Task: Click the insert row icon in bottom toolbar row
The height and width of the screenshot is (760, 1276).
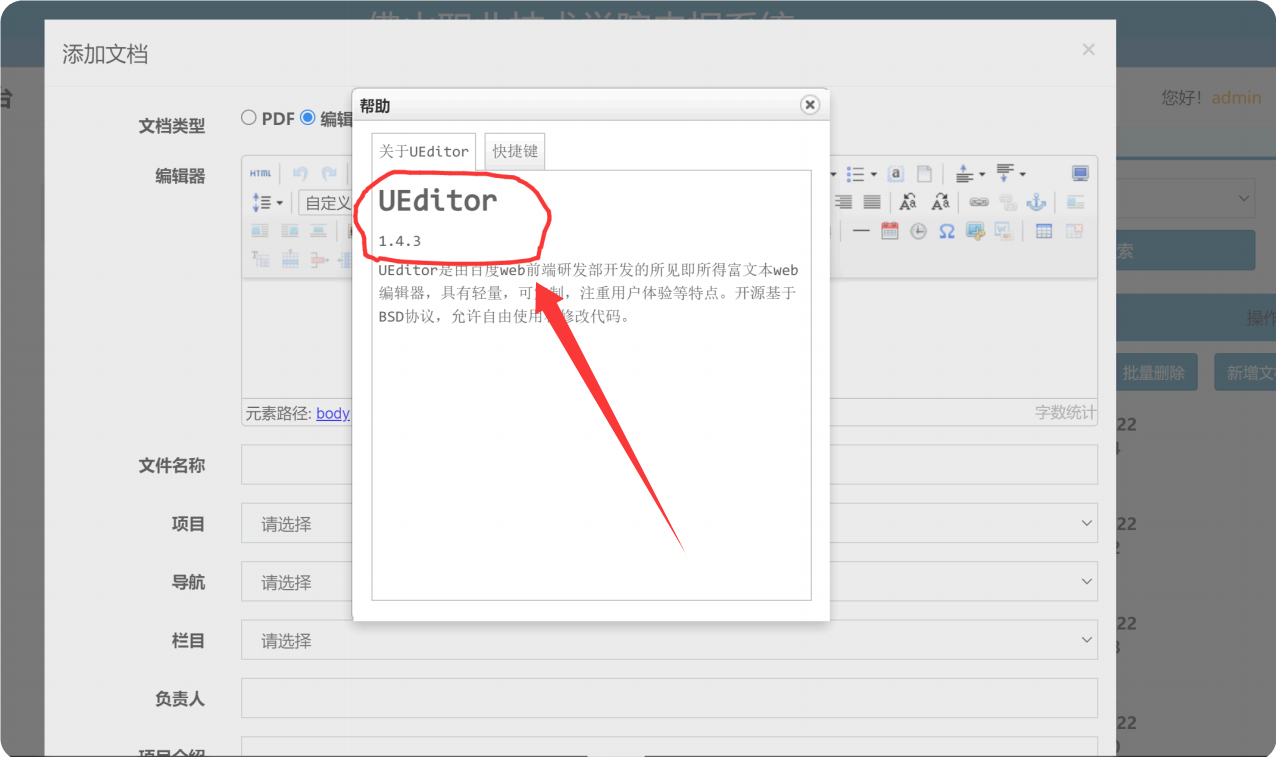Action: pyautogui.click(x=290, y=259)
